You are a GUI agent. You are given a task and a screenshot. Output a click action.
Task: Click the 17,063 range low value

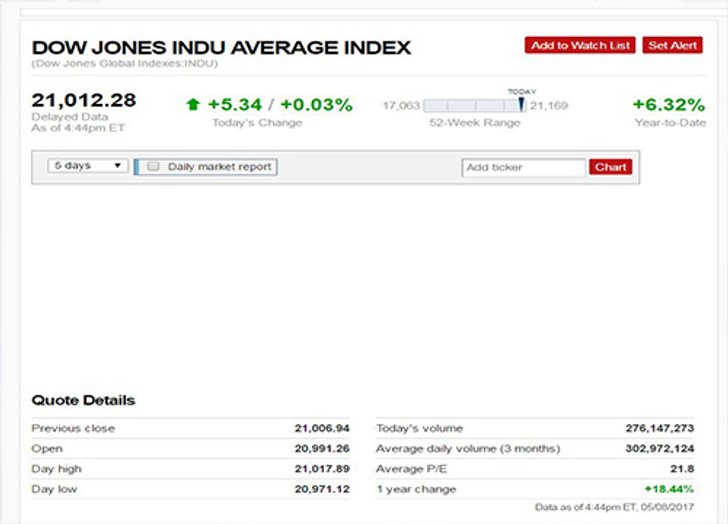402,106
